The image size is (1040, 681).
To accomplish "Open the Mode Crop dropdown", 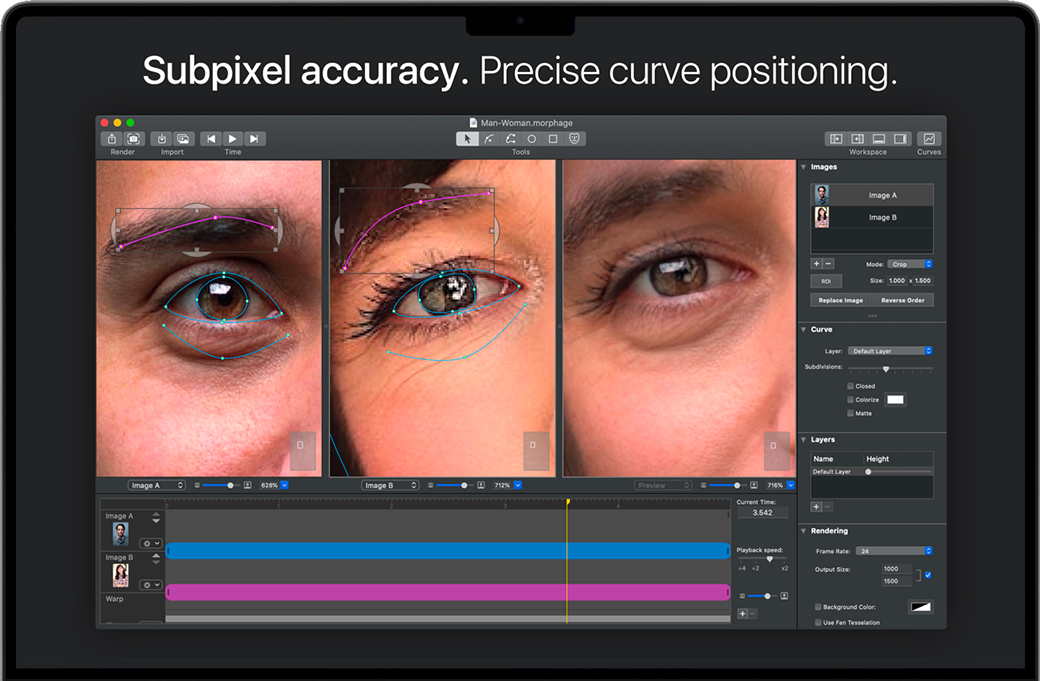I will [x=910, y=264].
